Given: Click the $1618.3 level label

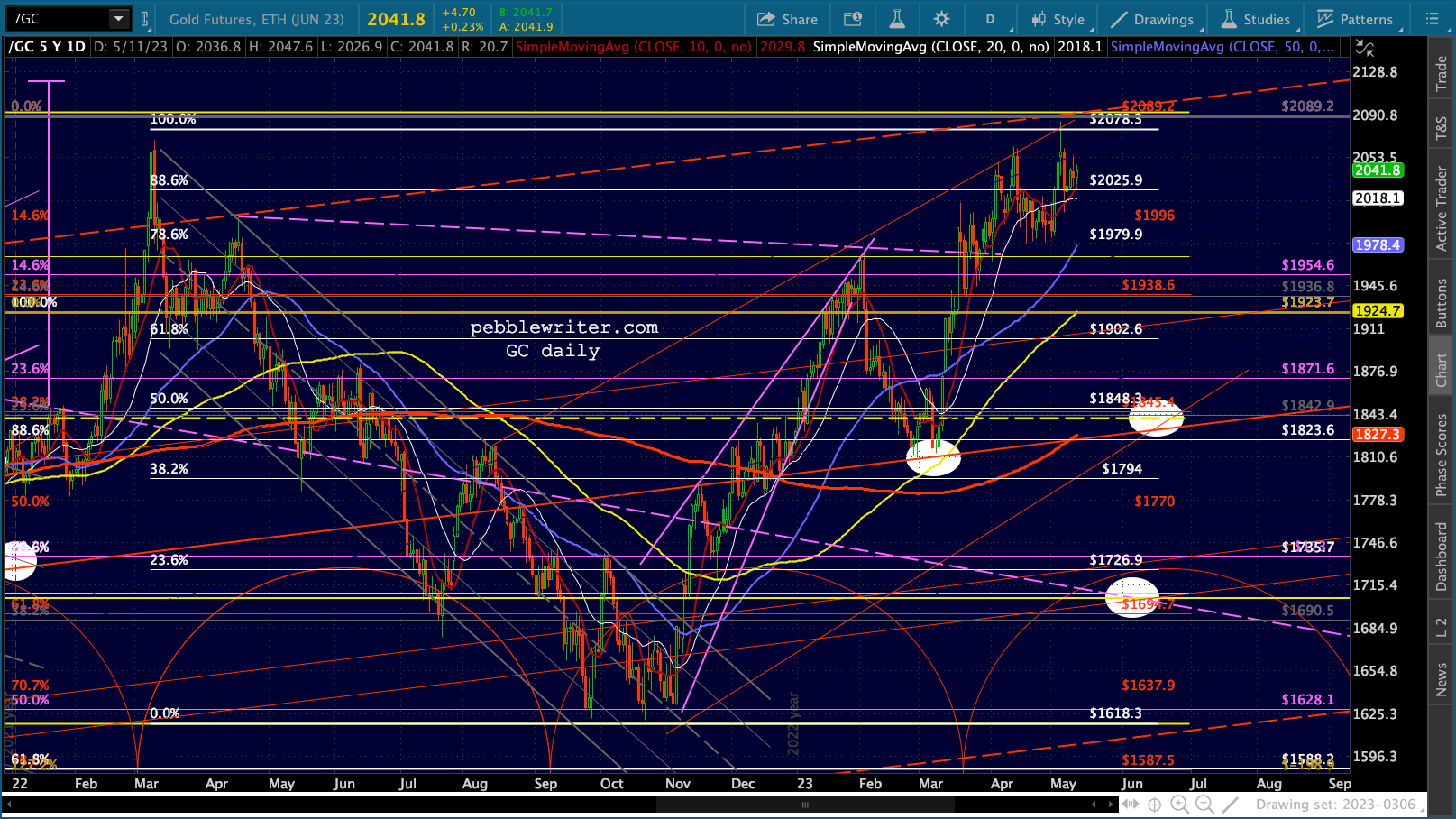Looking at the screenshot, I should [1116, 713].
